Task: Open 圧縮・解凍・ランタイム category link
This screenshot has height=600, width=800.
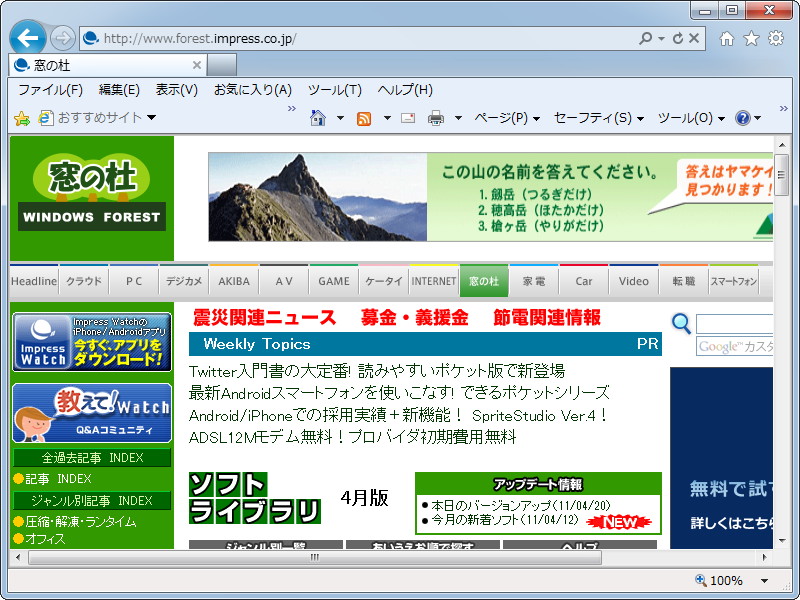Action: tap(81, 521)
